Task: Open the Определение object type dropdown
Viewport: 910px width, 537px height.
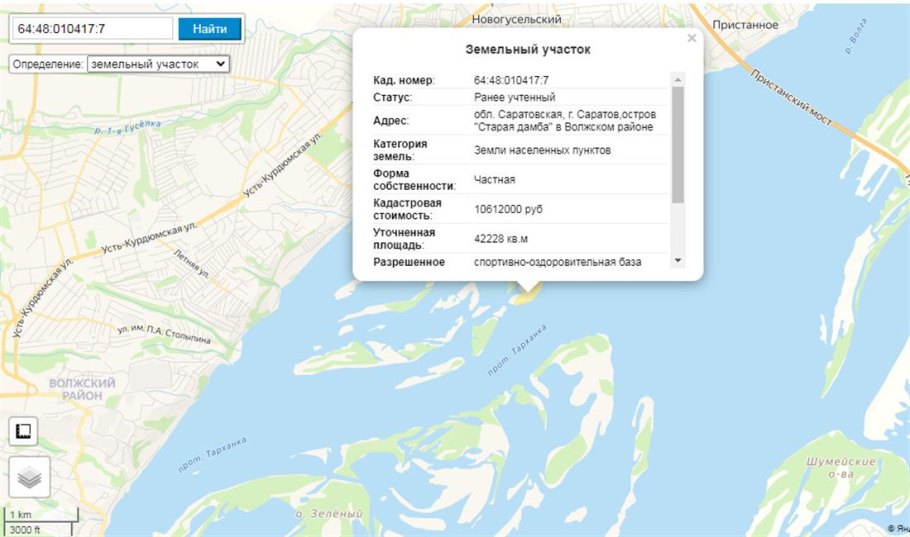Action: click(158, 63)
